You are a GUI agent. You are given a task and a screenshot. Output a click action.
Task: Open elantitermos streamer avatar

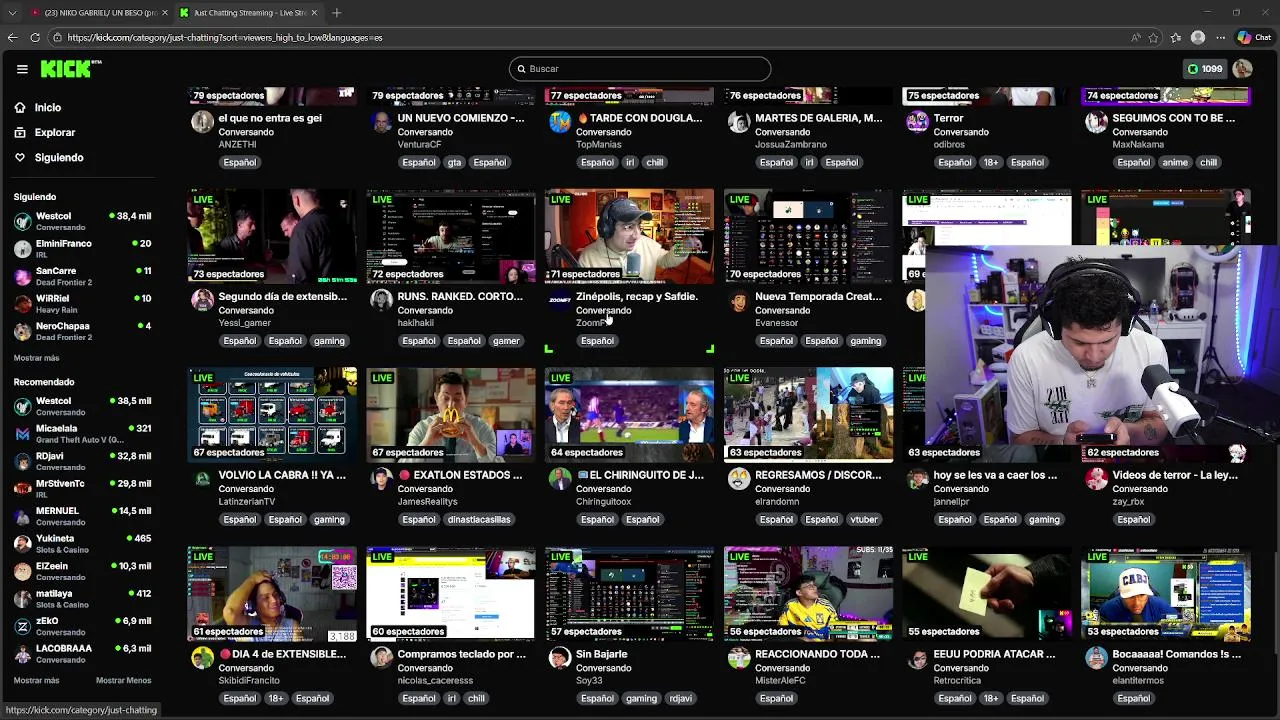[1097, 658]
